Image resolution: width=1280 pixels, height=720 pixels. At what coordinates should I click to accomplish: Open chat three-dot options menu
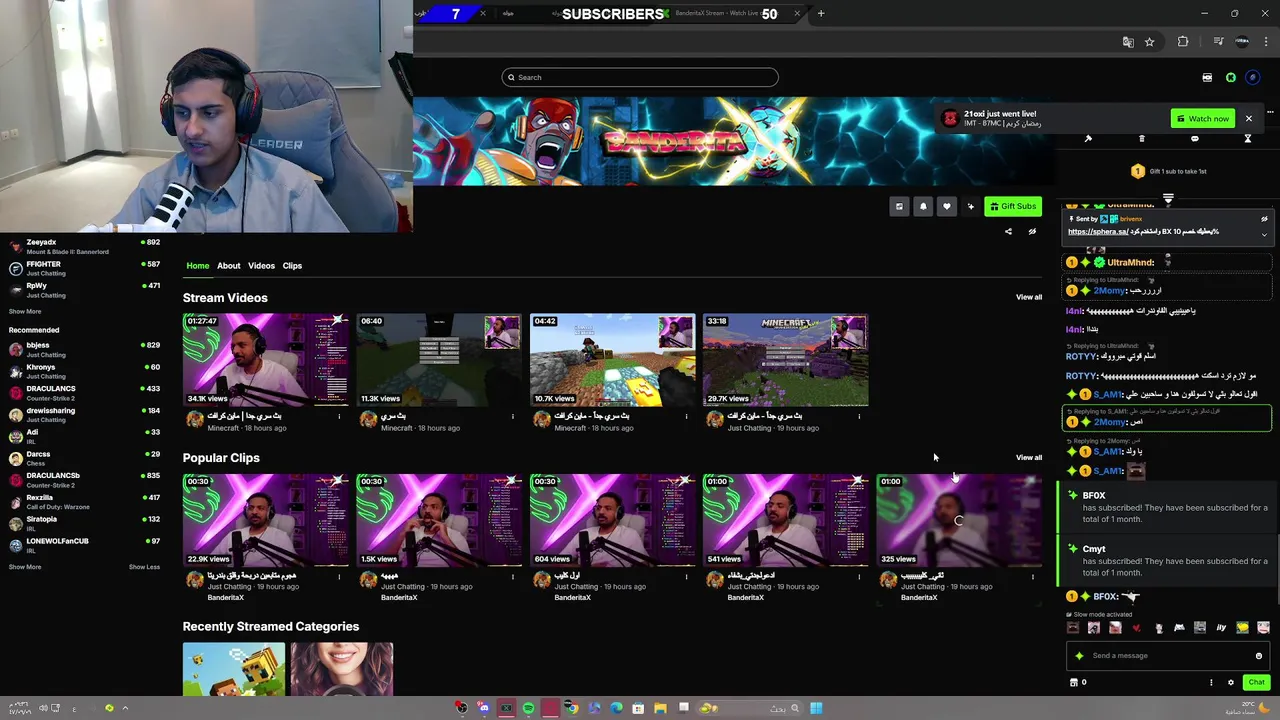click(x=1211, y=682)
